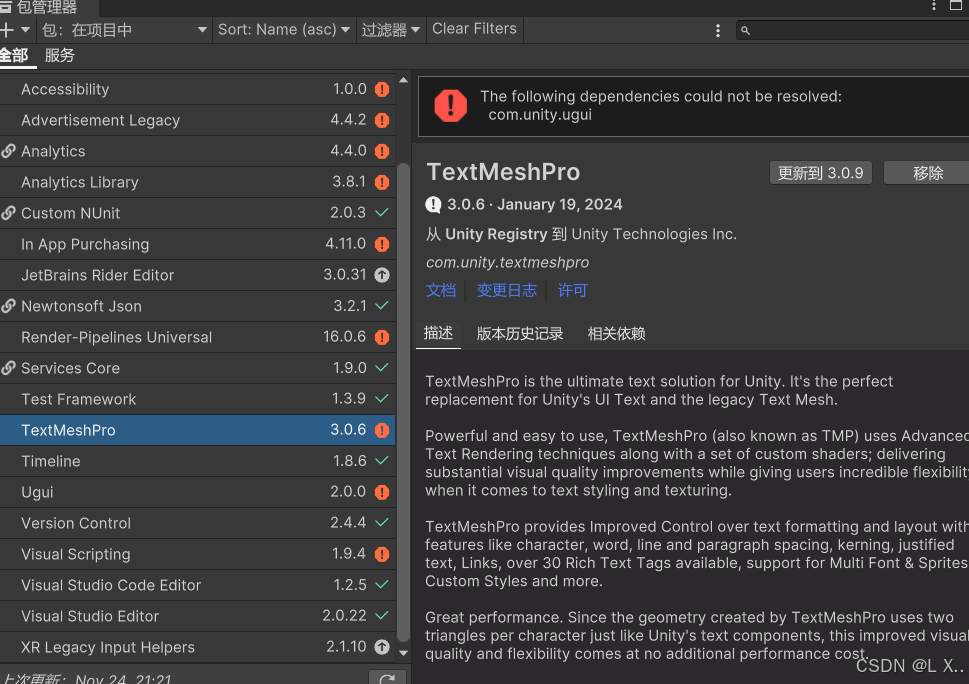Select the Advertisement Legacy package row
Image resolution: width=969 pixels, height=684 pixels.
pos(197,120)
